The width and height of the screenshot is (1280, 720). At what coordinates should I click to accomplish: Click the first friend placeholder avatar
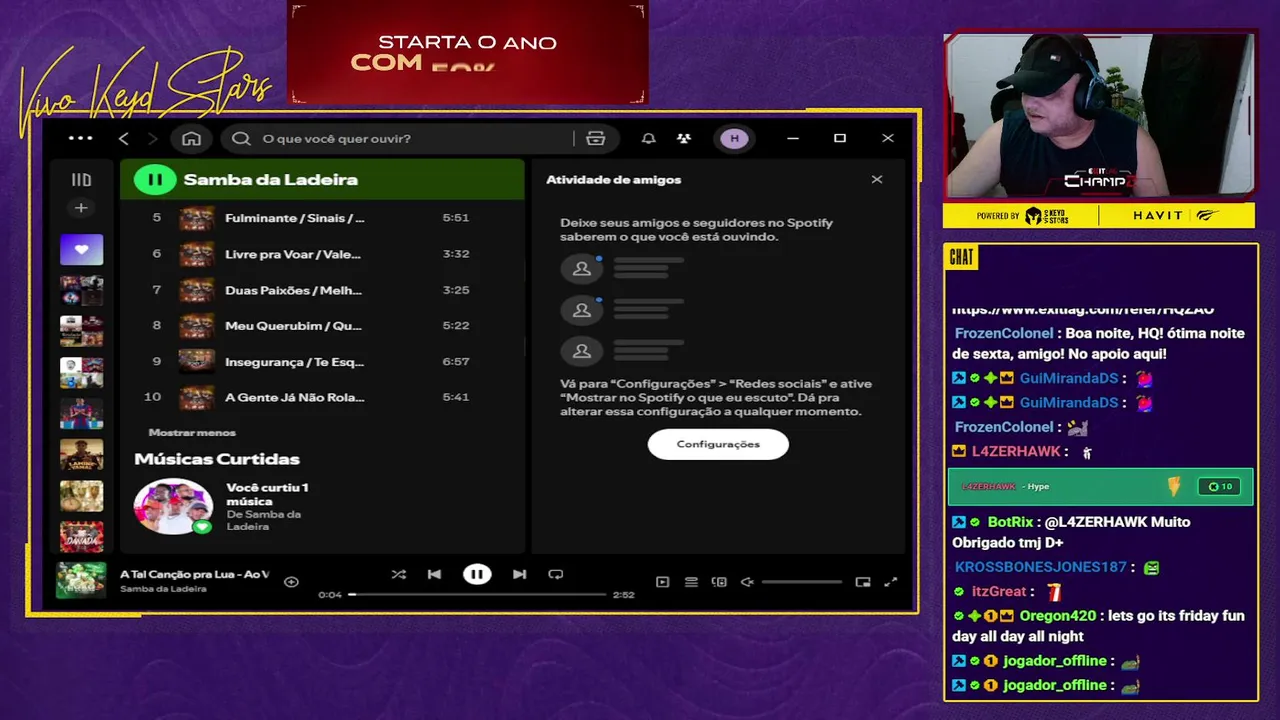(x=581, y=268)
